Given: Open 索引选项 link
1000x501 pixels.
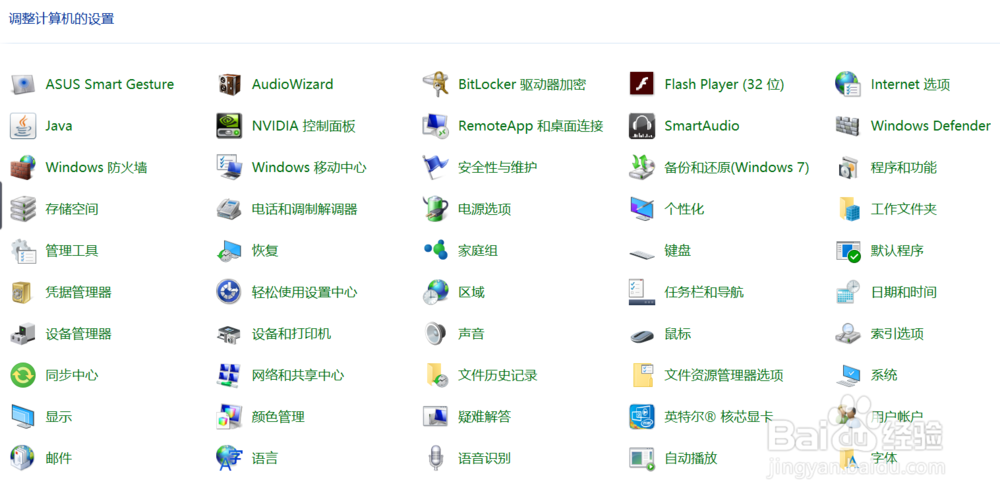Looking at the screenshot, I should pyautogui.click(x=897, y=333).
